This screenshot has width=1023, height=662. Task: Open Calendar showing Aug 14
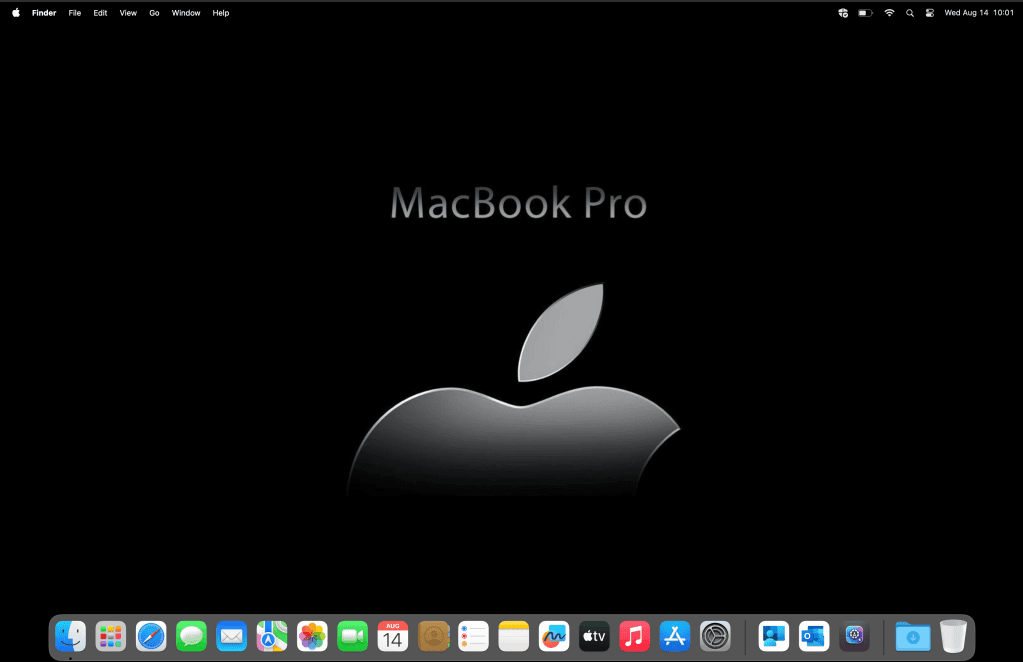click(393, 636)
